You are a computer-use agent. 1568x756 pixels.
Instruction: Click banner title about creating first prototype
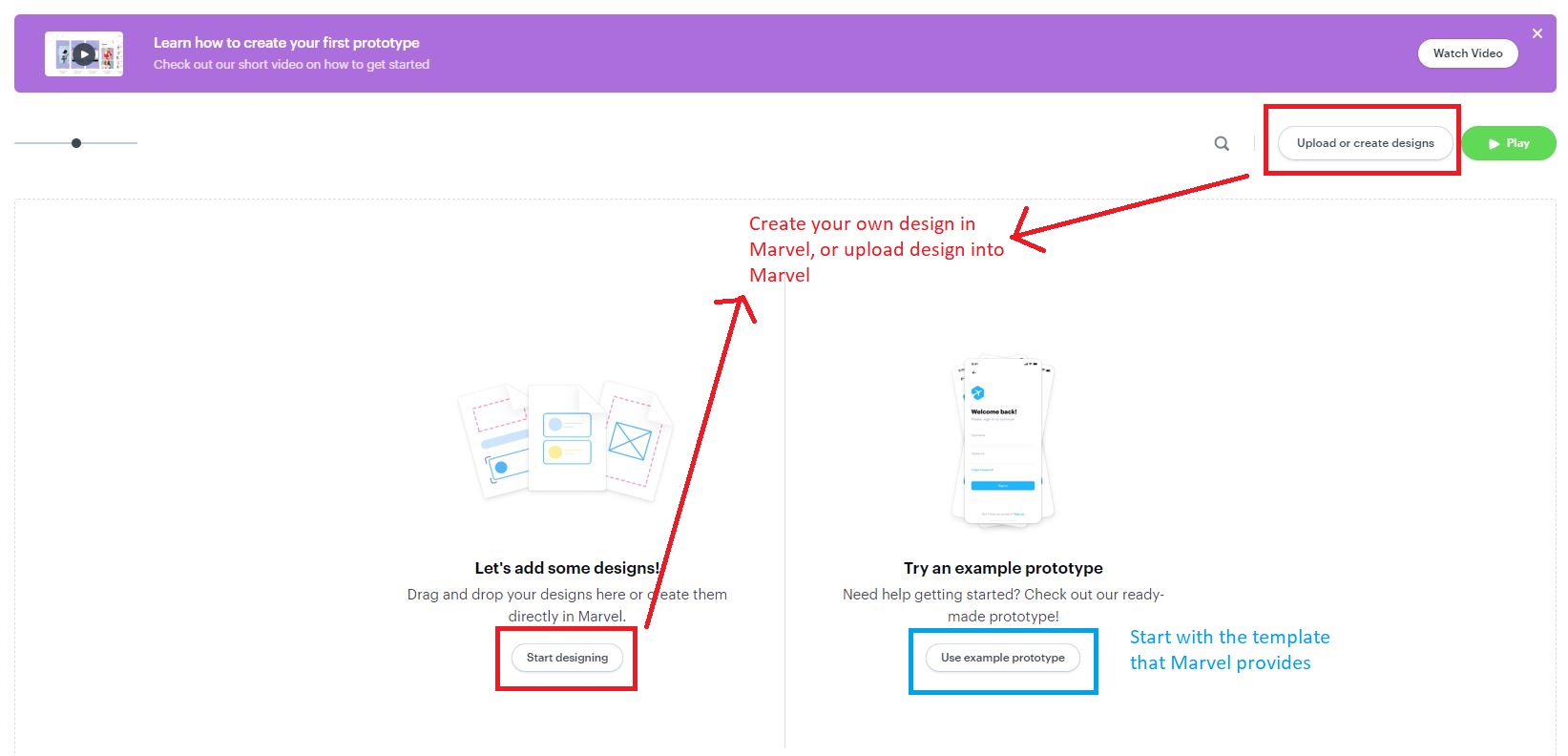coord(286,43)
